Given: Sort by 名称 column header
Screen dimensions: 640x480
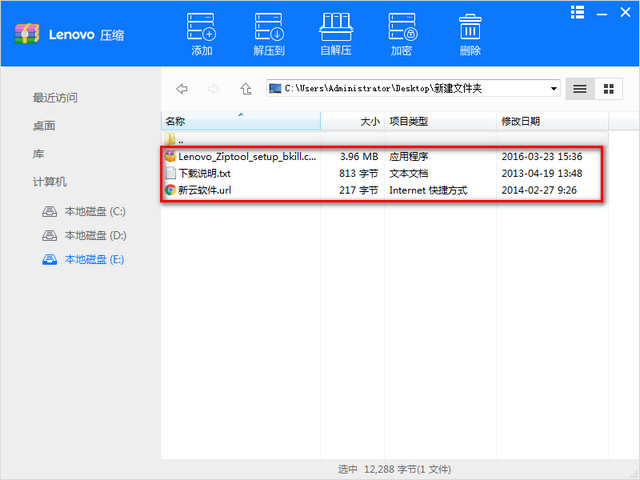Looking at the screenshot, I should (x=241, y=121).
